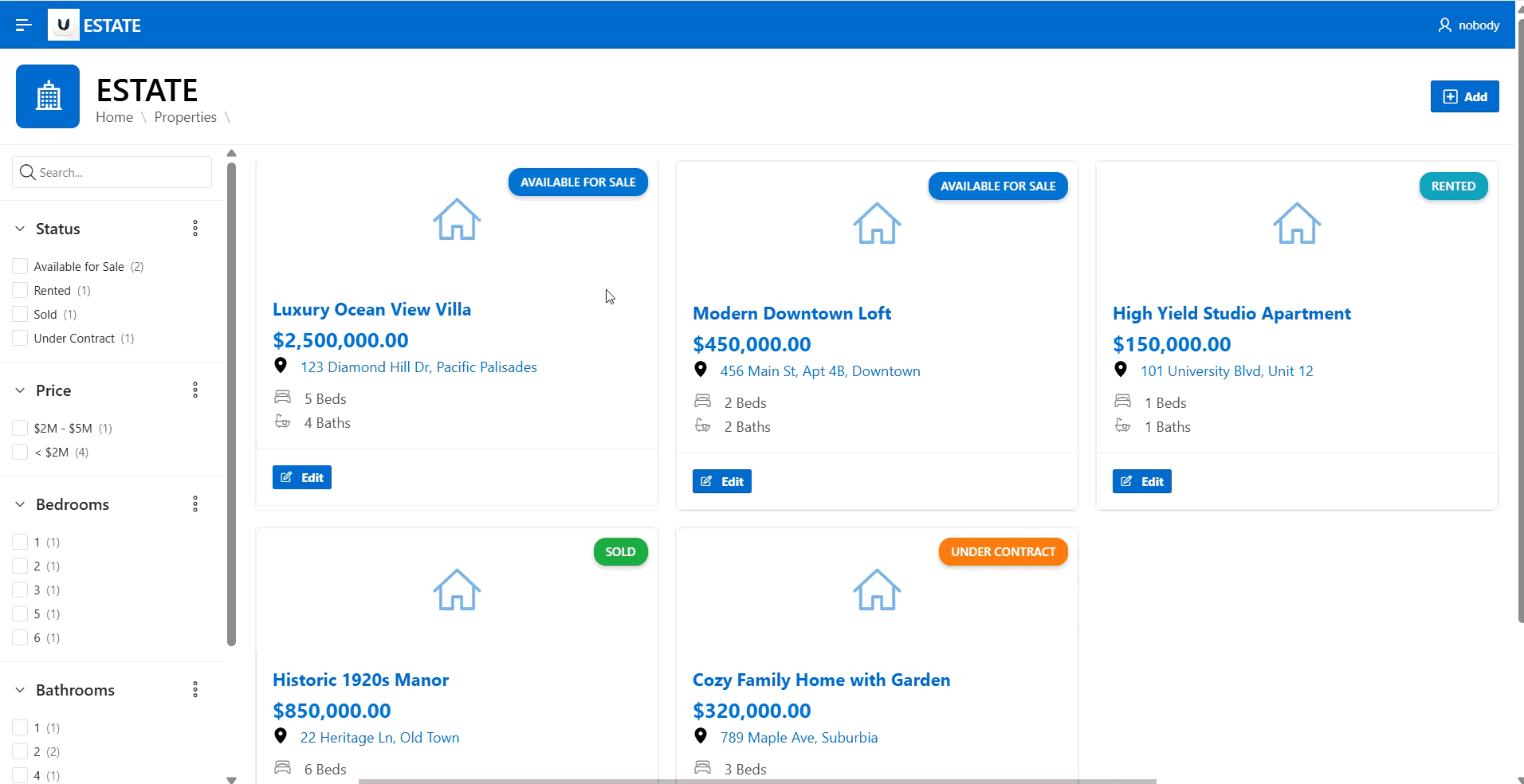Click the sidebar filter scrollbar thumb
Image resolution: width=1524 pixels, height=784 pixels.
click(x=231, y=404)
